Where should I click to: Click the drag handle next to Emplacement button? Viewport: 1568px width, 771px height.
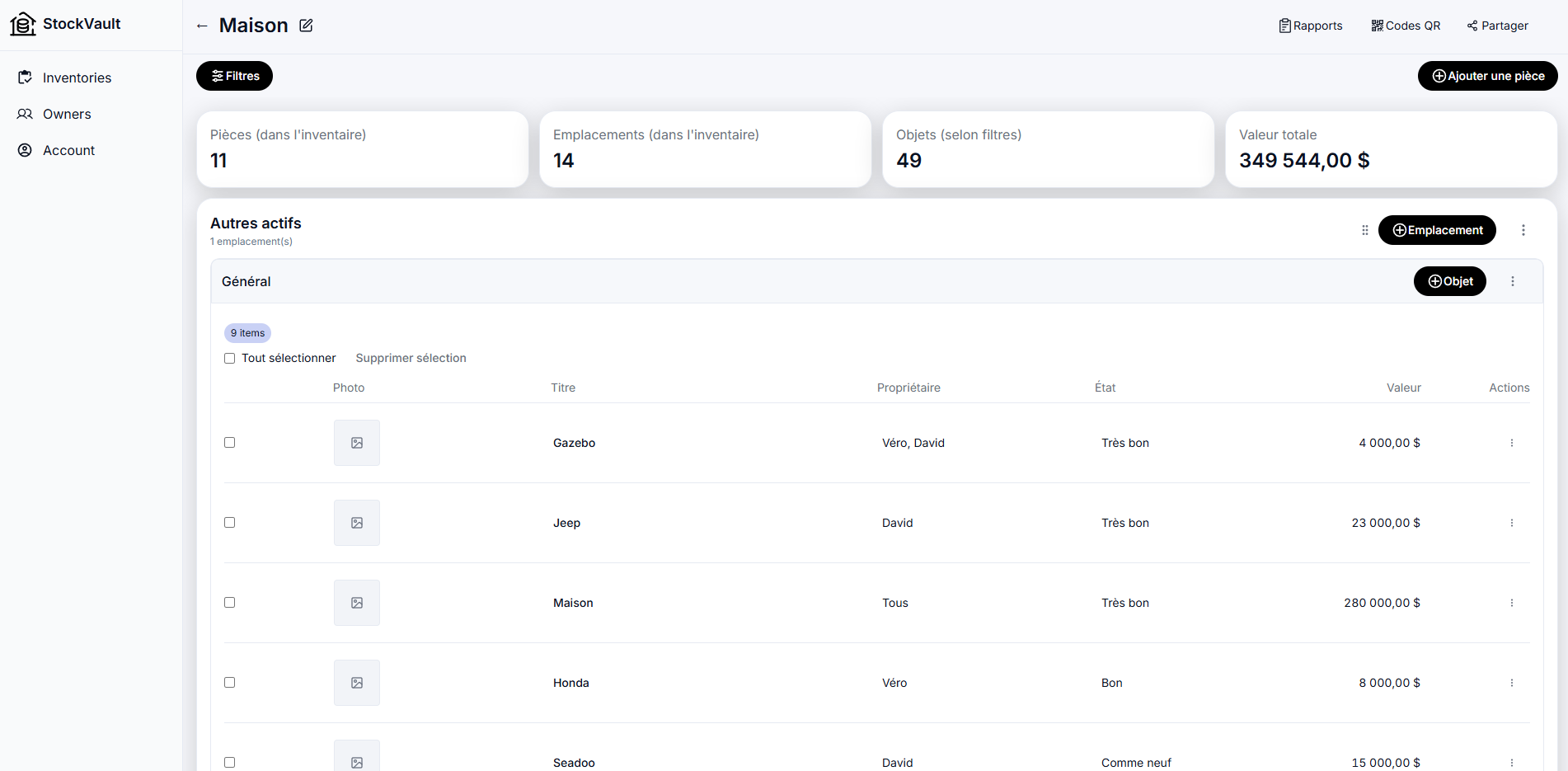[1365, 230]
